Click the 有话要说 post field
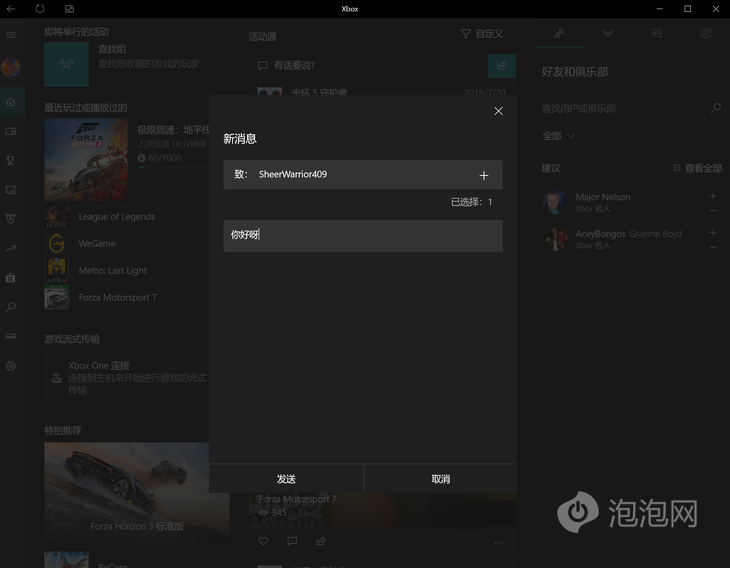The width and height of the screenshot is (730, 568). [370, 66]
